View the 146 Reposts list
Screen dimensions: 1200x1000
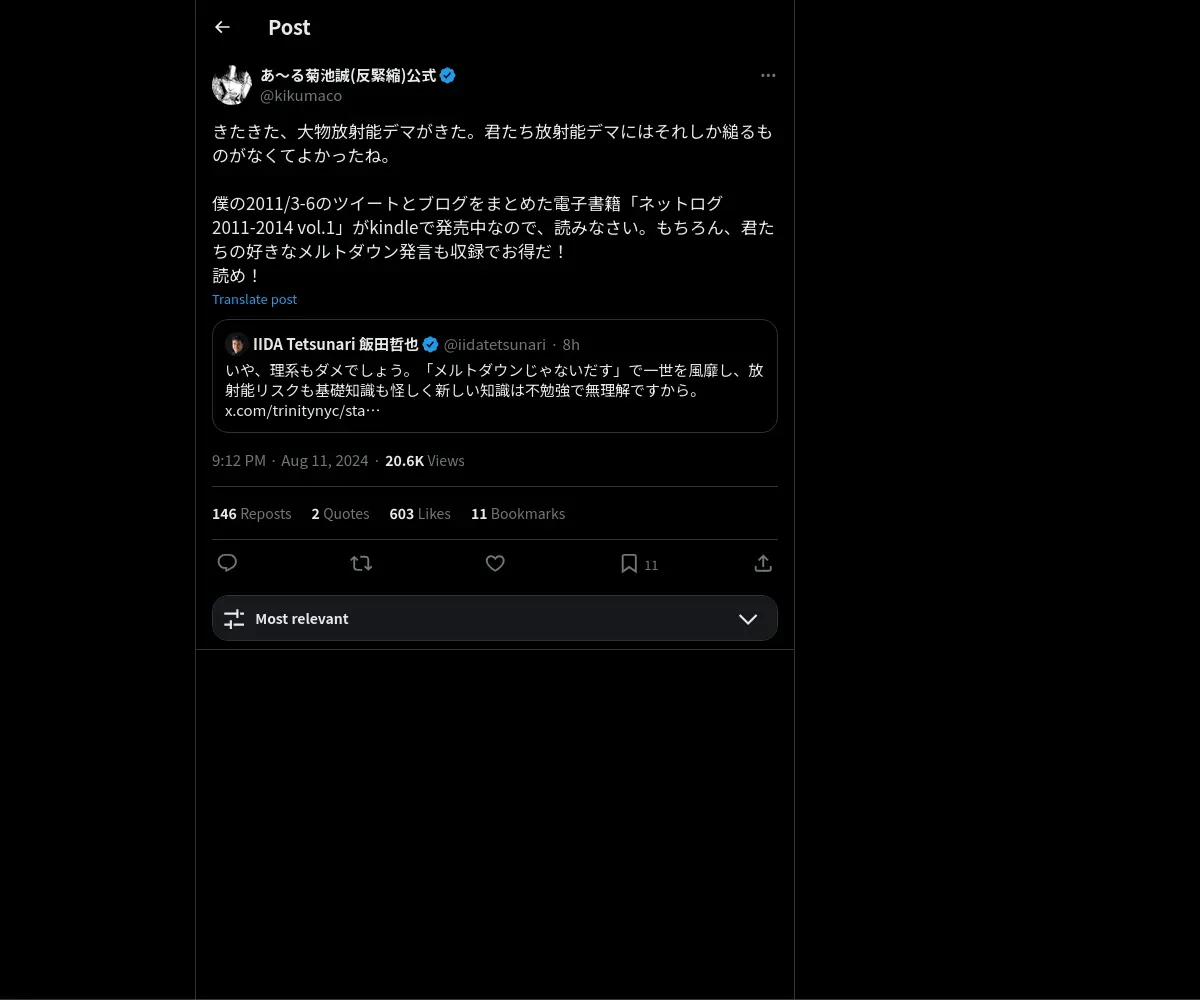[x=252, y=513]
